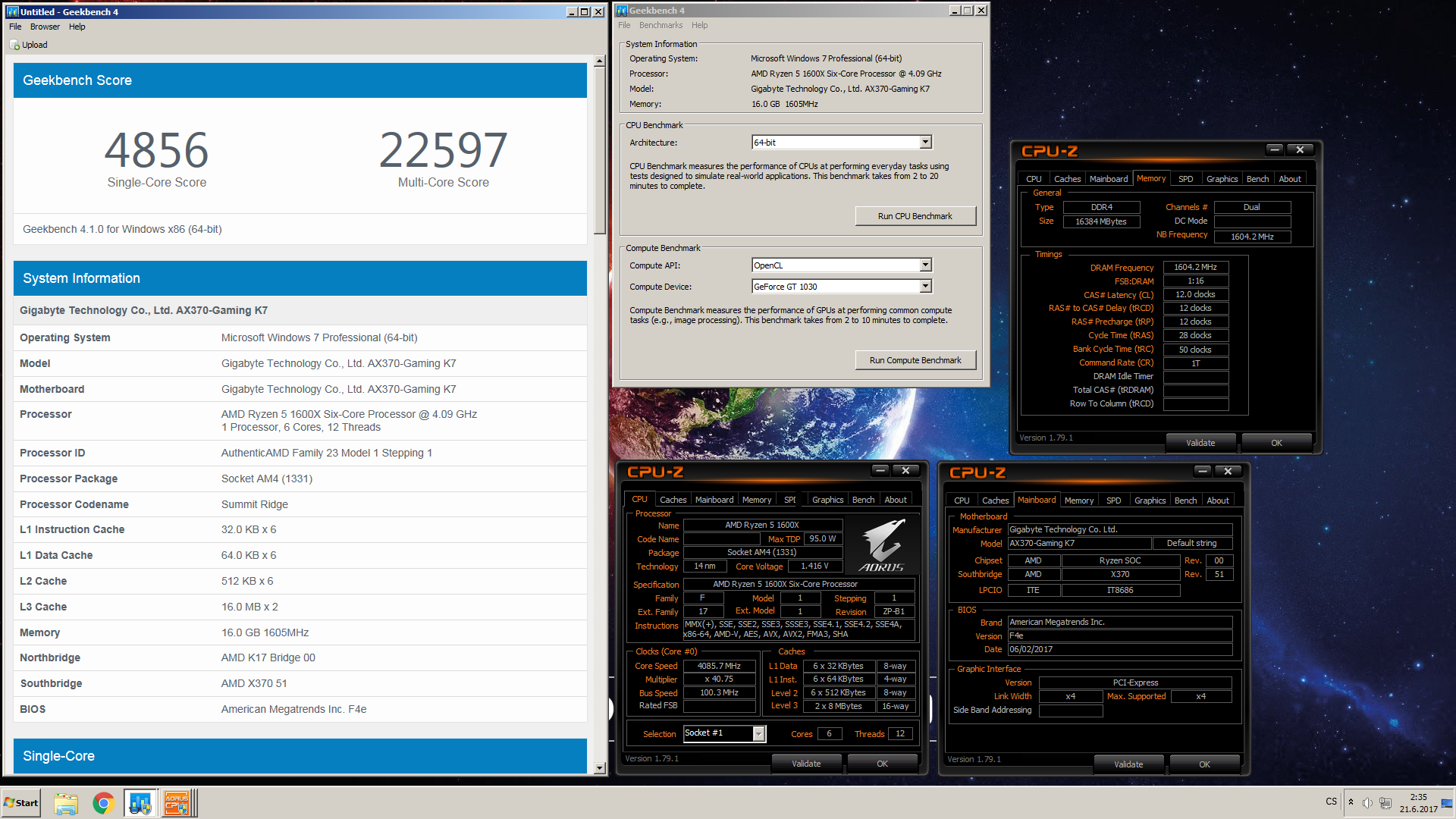The height and width of the screenshot is (819, 1456).
Task: Click Validate in CPU-Z Mainboard window
Action: (x=1128, y=764)
